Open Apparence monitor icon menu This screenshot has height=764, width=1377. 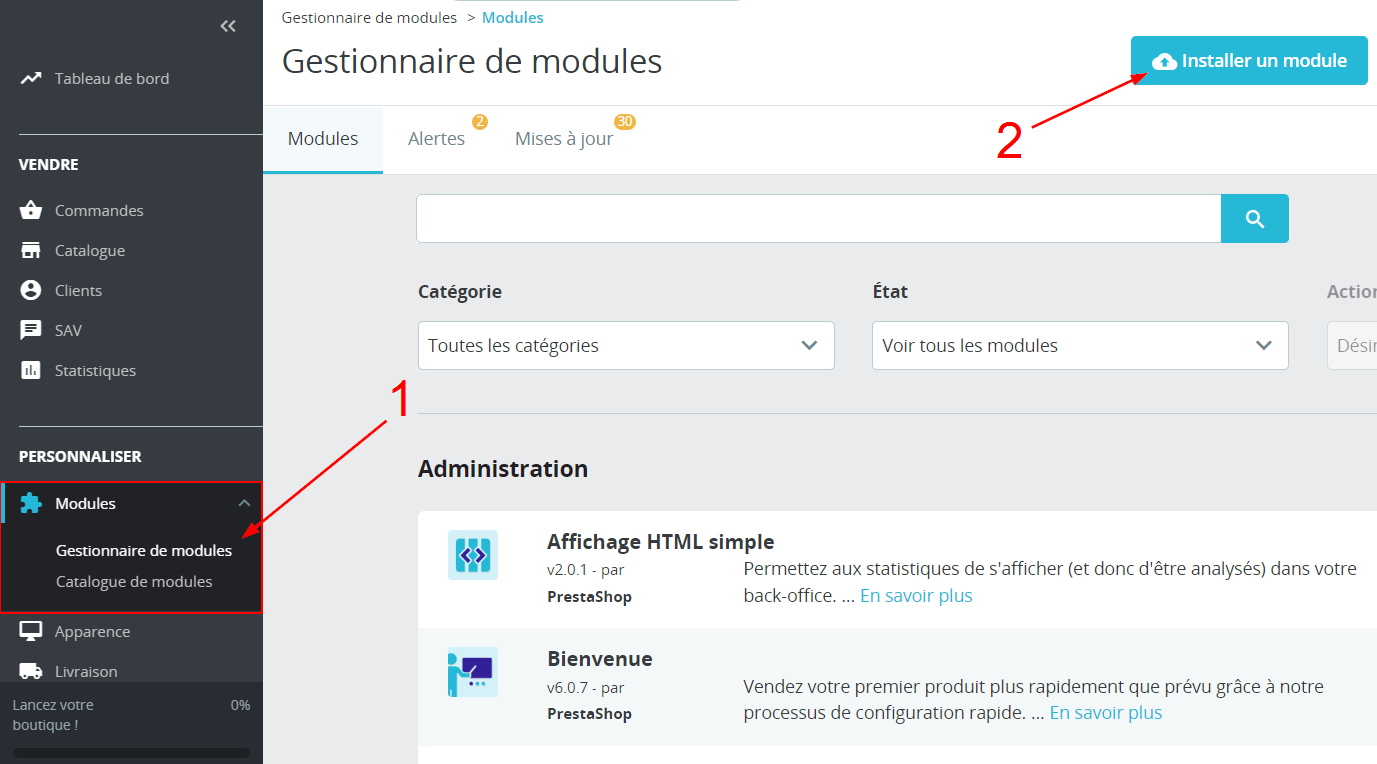coord(92,632)
